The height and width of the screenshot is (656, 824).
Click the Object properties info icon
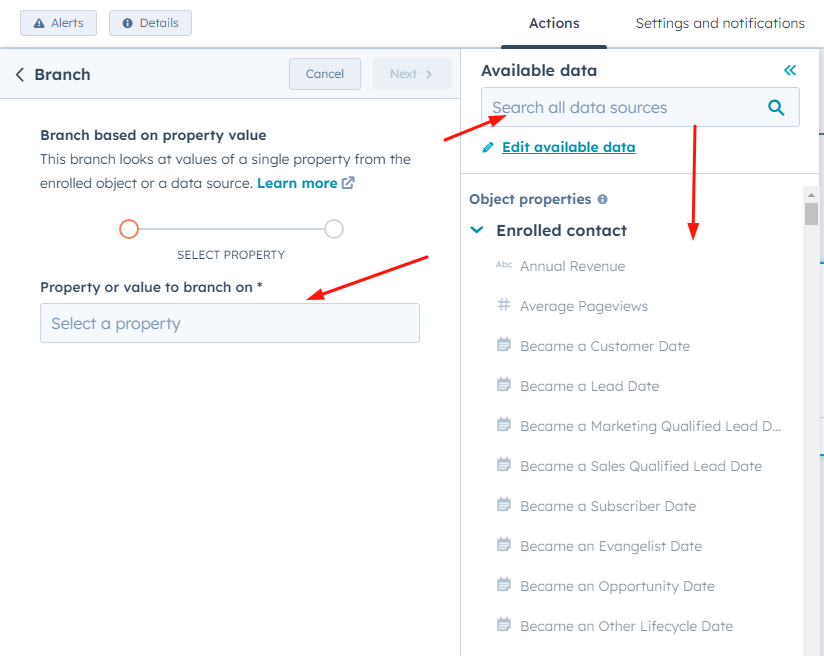coord(603,199)
